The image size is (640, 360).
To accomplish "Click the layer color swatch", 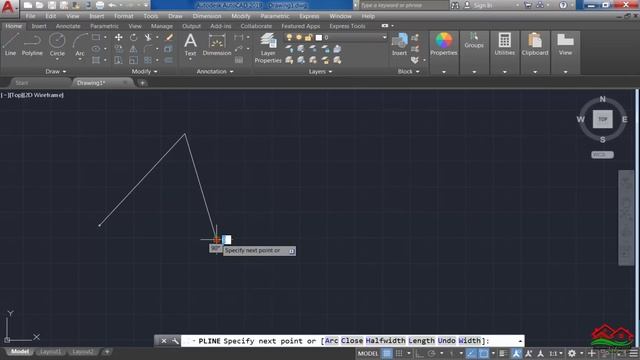I will click(319, 37).
